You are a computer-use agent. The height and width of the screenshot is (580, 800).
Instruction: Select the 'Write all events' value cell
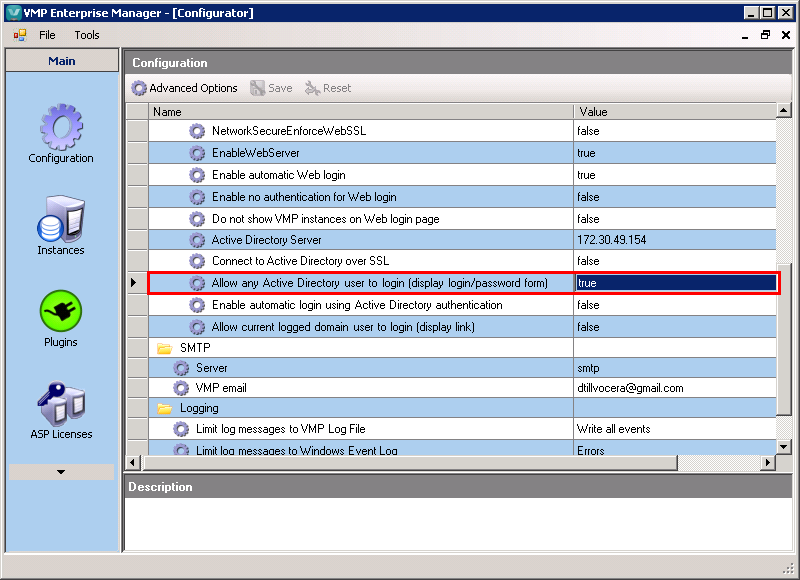(674, 429)
